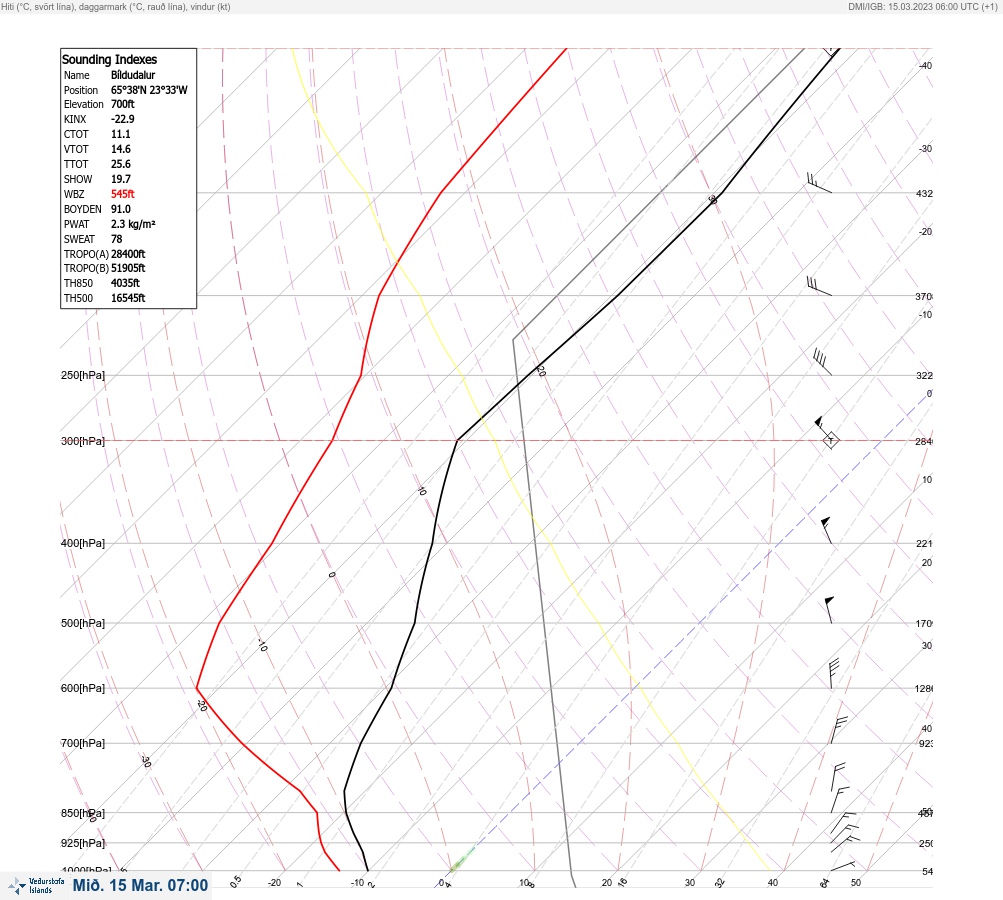Click the "400[hPa]" pressure label
The width and height of the screenshot is (1003, 900).
[83, 543]
